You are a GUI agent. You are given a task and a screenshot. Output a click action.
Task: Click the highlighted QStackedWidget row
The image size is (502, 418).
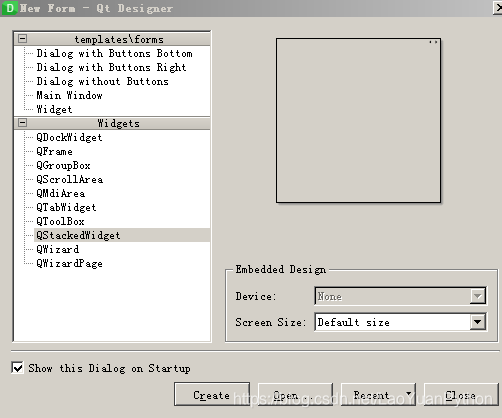tap(122, 235)
